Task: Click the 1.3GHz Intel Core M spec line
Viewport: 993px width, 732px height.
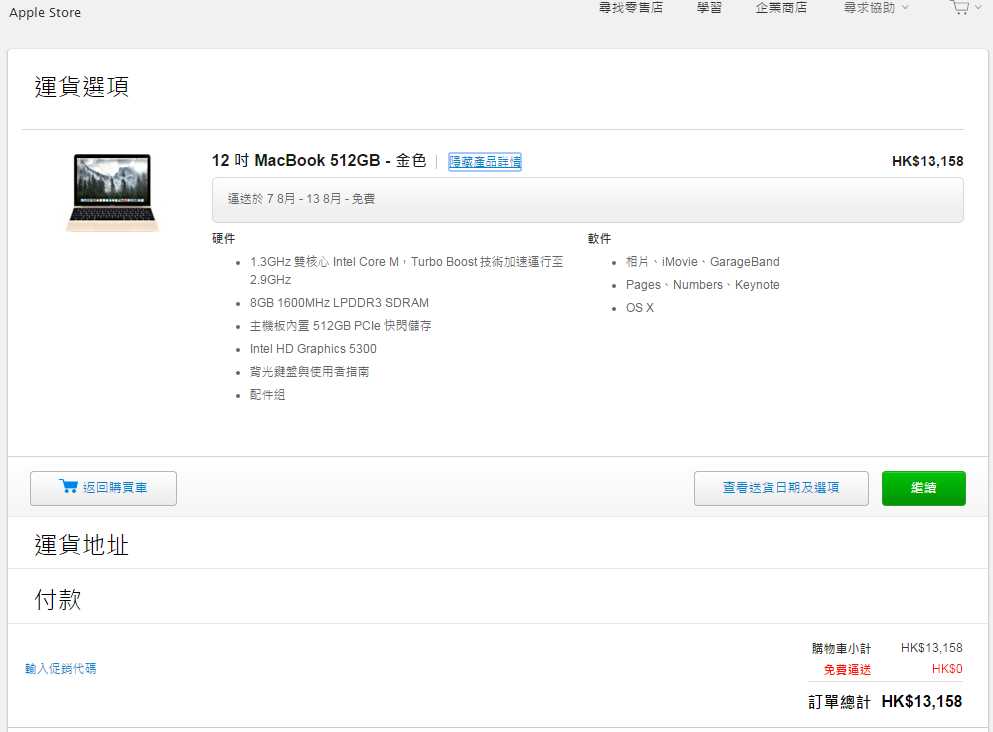Action: (x=407, y=270)
